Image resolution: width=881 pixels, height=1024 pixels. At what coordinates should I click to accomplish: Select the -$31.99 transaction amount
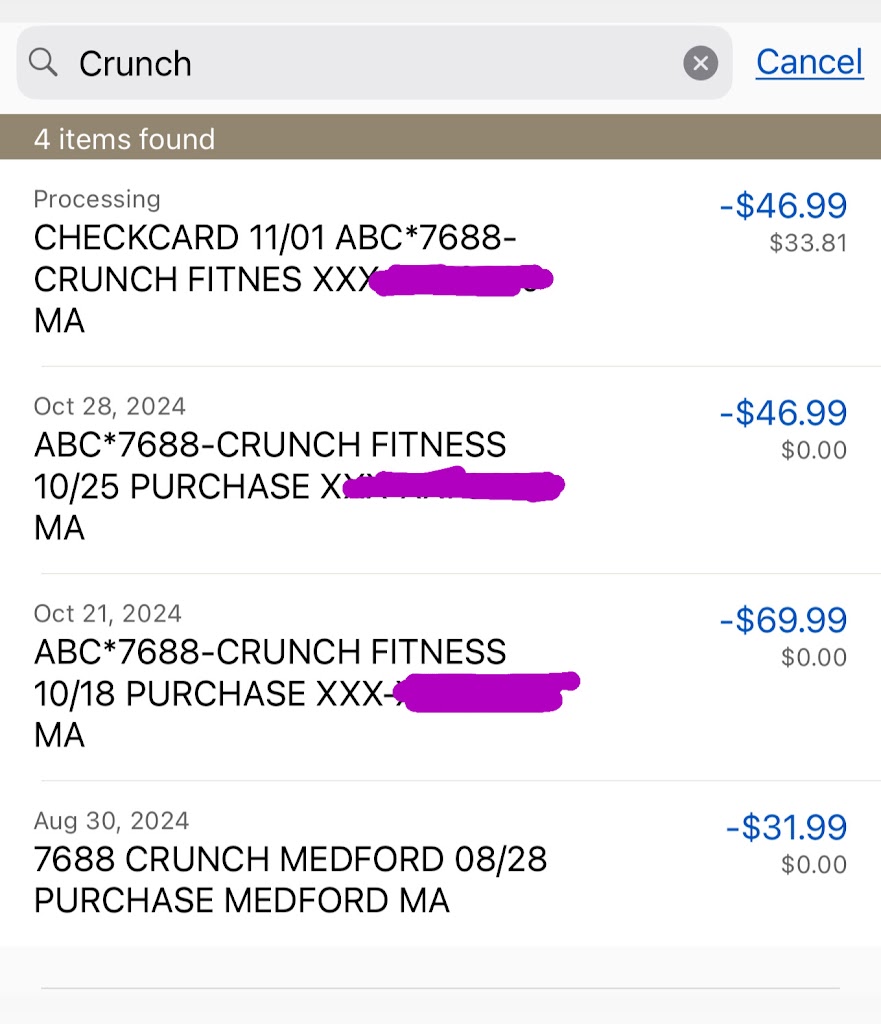[786, 827]
